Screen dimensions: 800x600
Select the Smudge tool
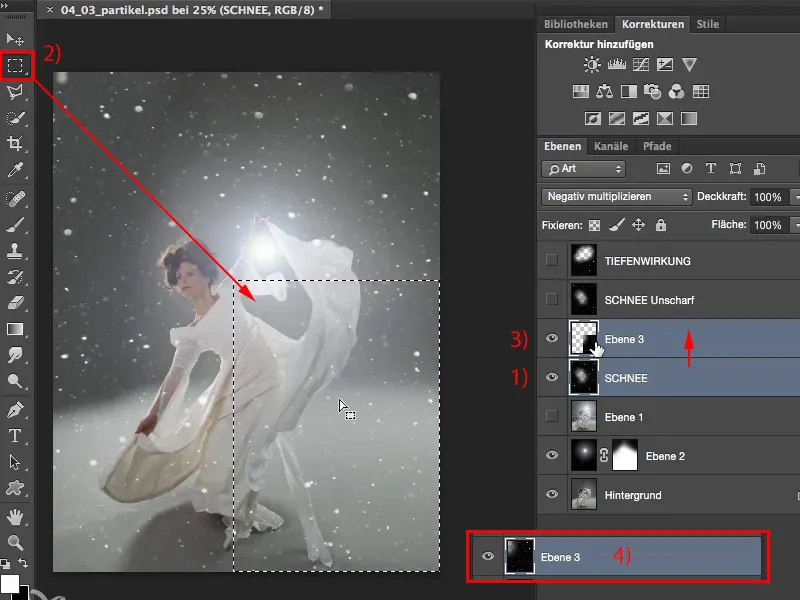click(15, 355)
